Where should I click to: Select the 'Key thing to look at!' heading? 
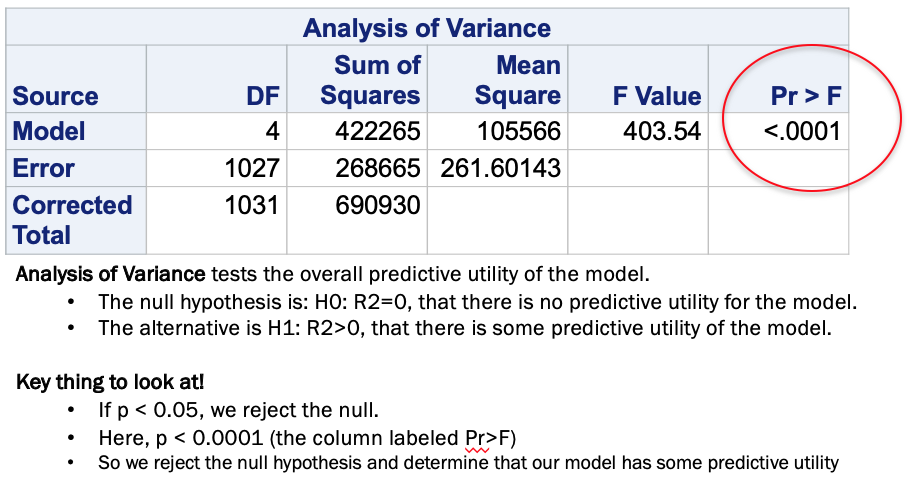click(110, 382)
